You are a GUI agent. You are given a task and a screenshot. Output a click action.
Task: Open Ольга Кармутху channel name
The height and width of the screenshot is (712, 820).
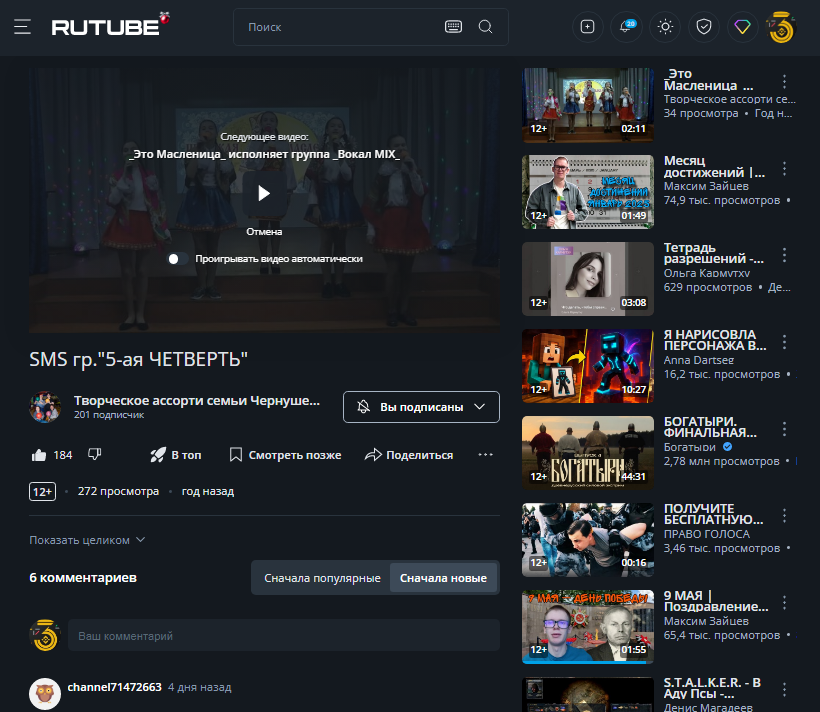tap(707, 273)
